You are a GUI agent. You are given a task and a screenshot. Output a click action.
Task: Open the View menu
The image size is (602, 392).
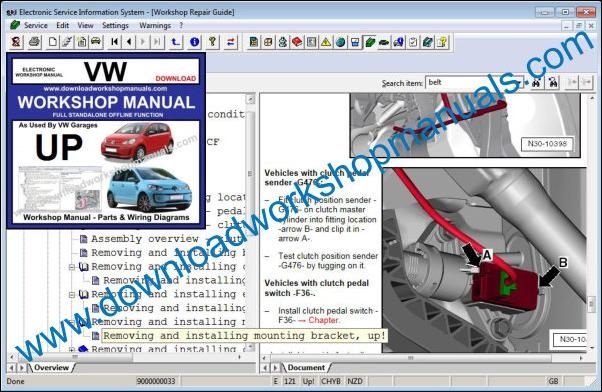[85, 25]
